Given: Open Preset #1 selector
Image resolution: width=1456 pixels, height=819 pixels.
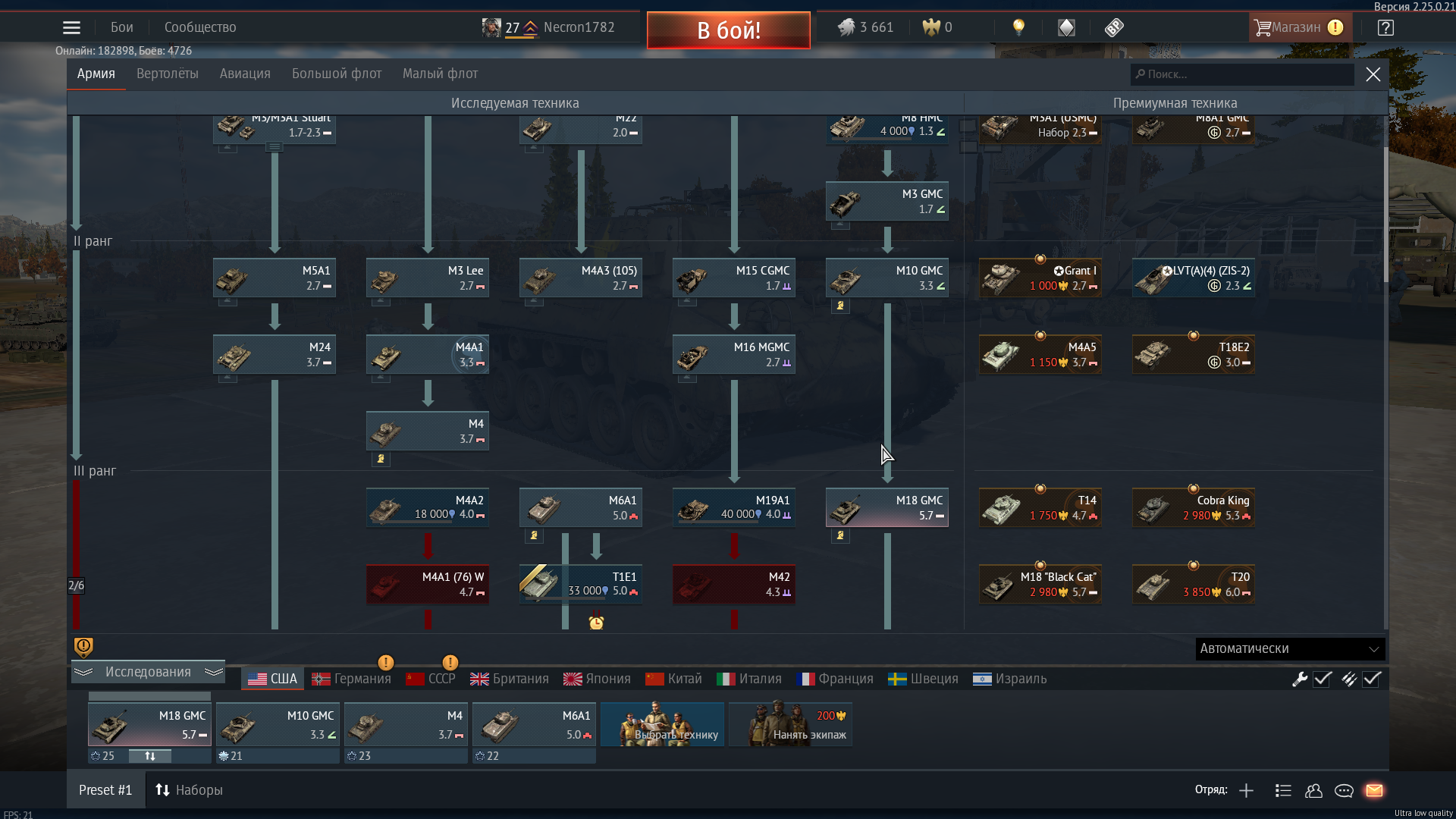Looking at the screenshot, I should coord(105,791).
